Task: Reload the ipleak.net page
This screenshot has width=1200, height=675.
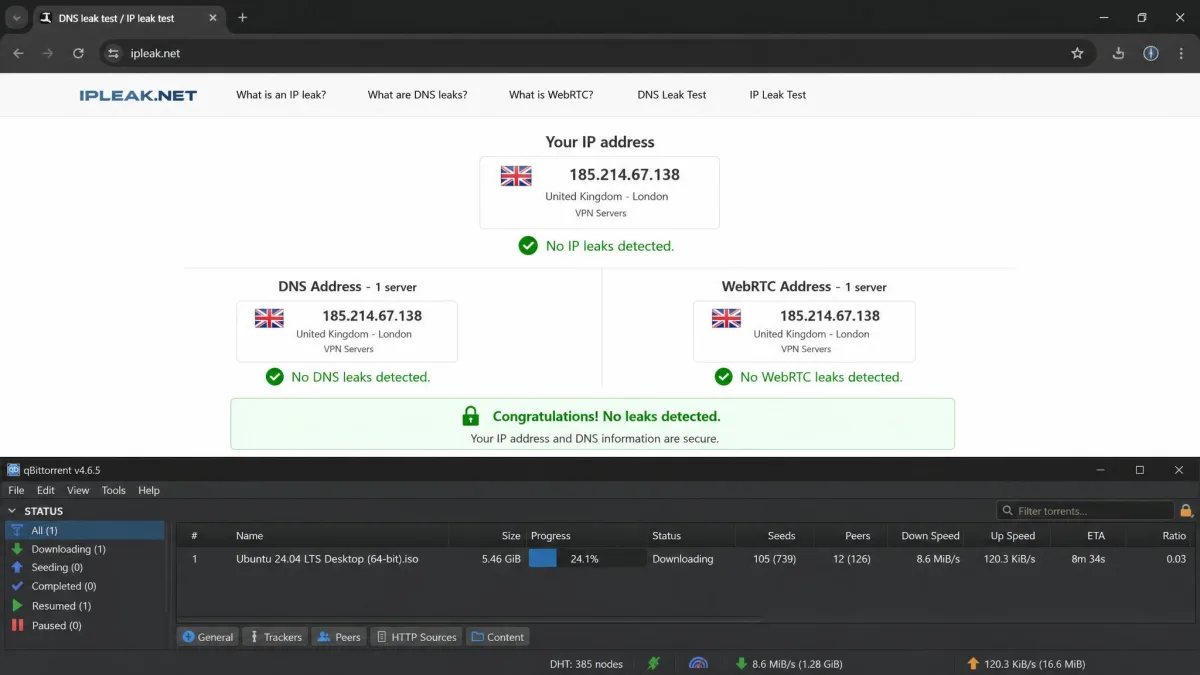Action: (x=78, y=53)
